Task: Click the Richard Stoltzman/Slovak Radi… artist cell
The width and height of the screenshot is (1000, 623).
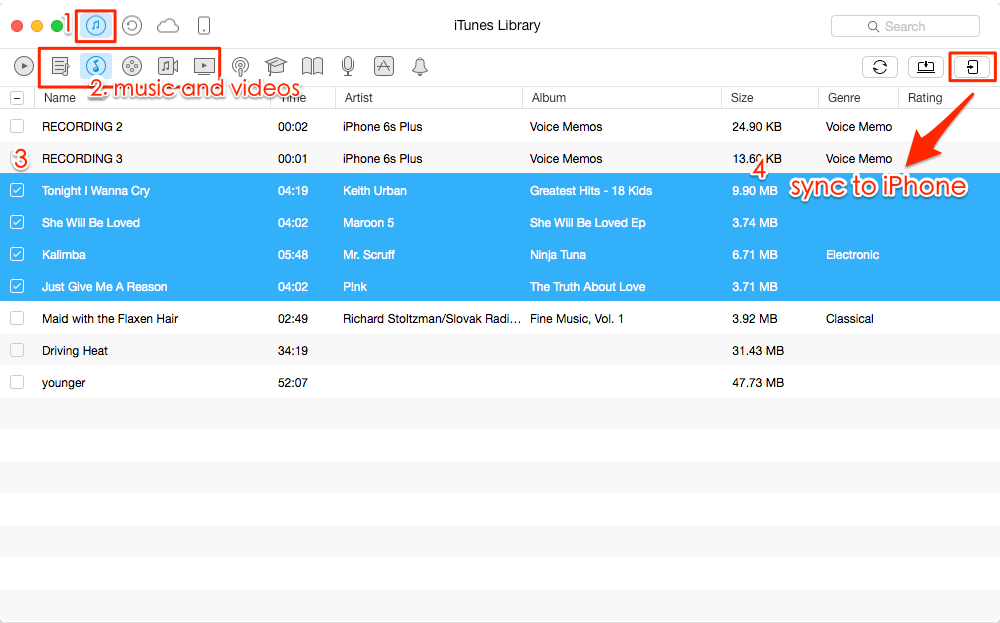Action: (432, 319)
